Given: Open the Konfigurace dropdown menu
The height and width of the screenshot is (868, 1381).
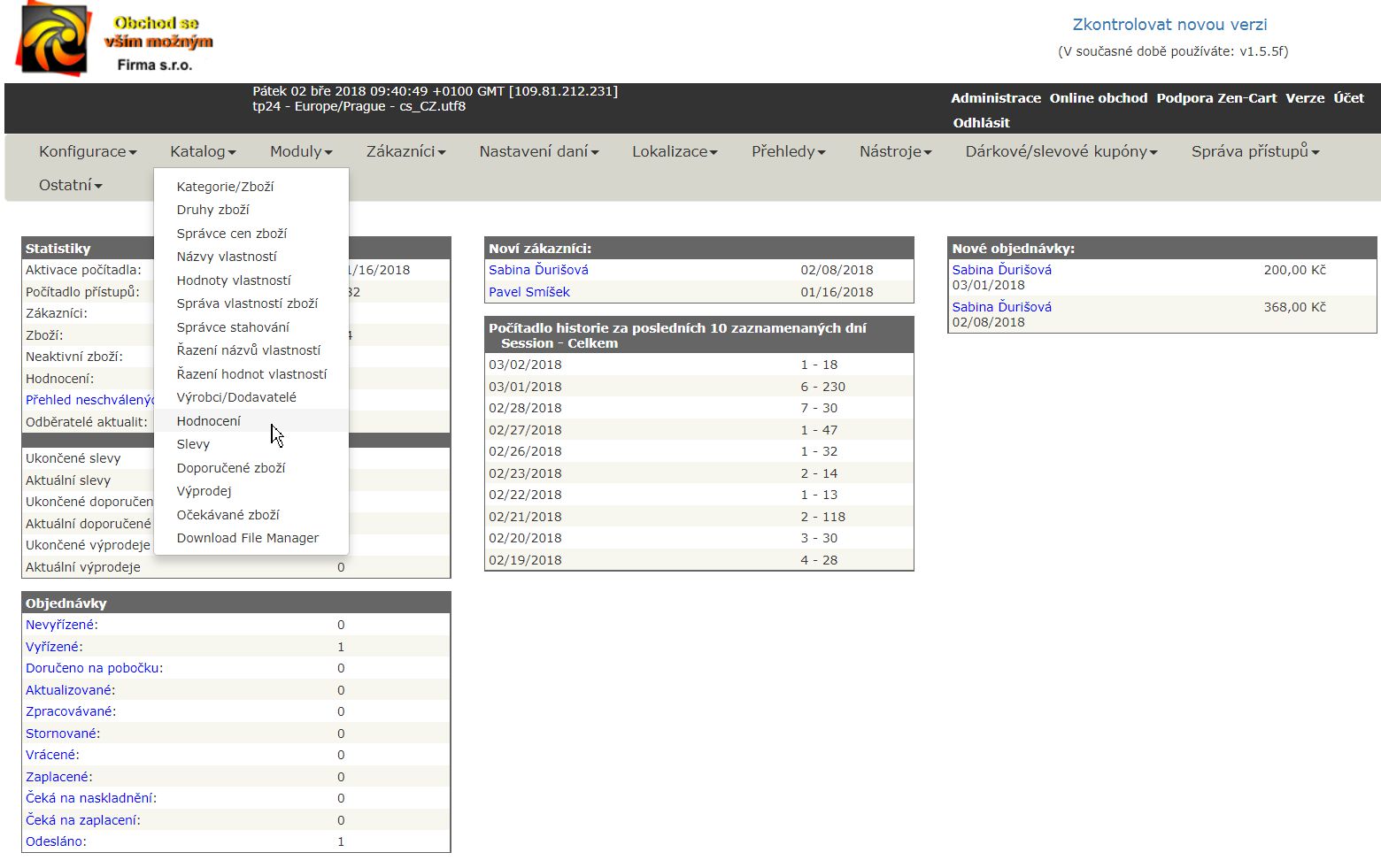Looking at the screenshot, I should (87, 151).
